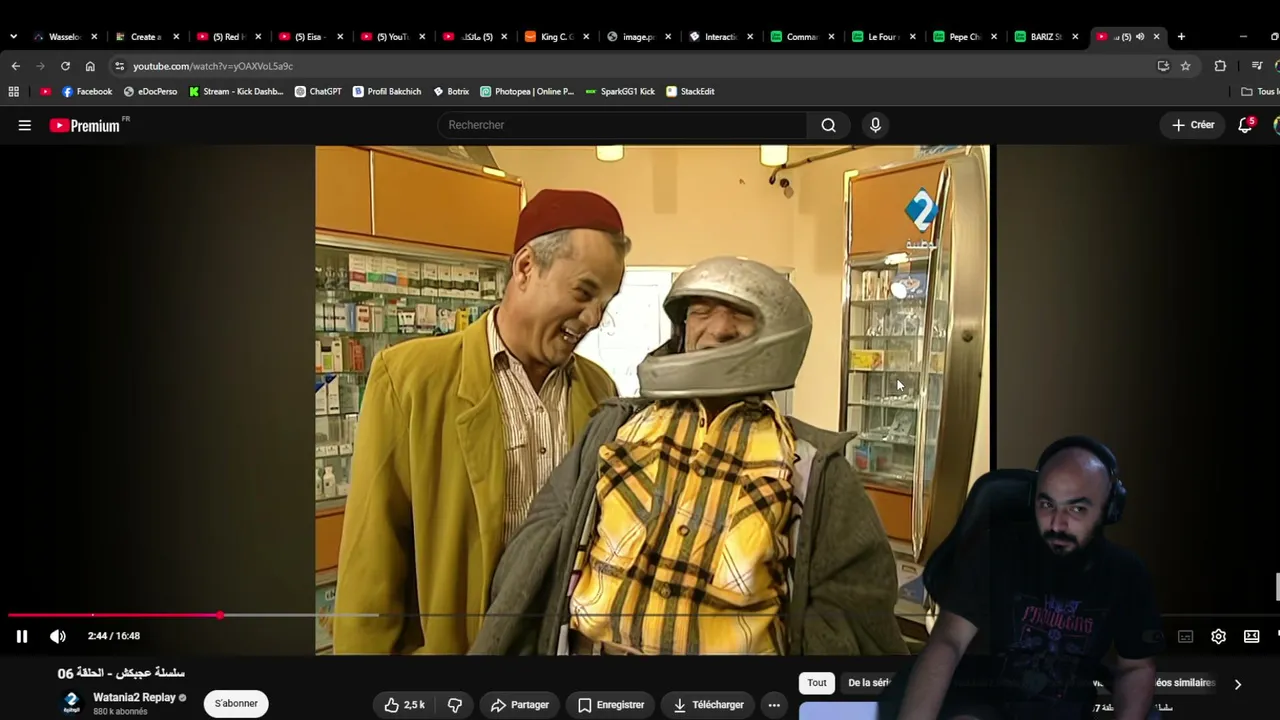1280x720 pixels.
Task: Click the Partager share button
Action: point(520,705)
